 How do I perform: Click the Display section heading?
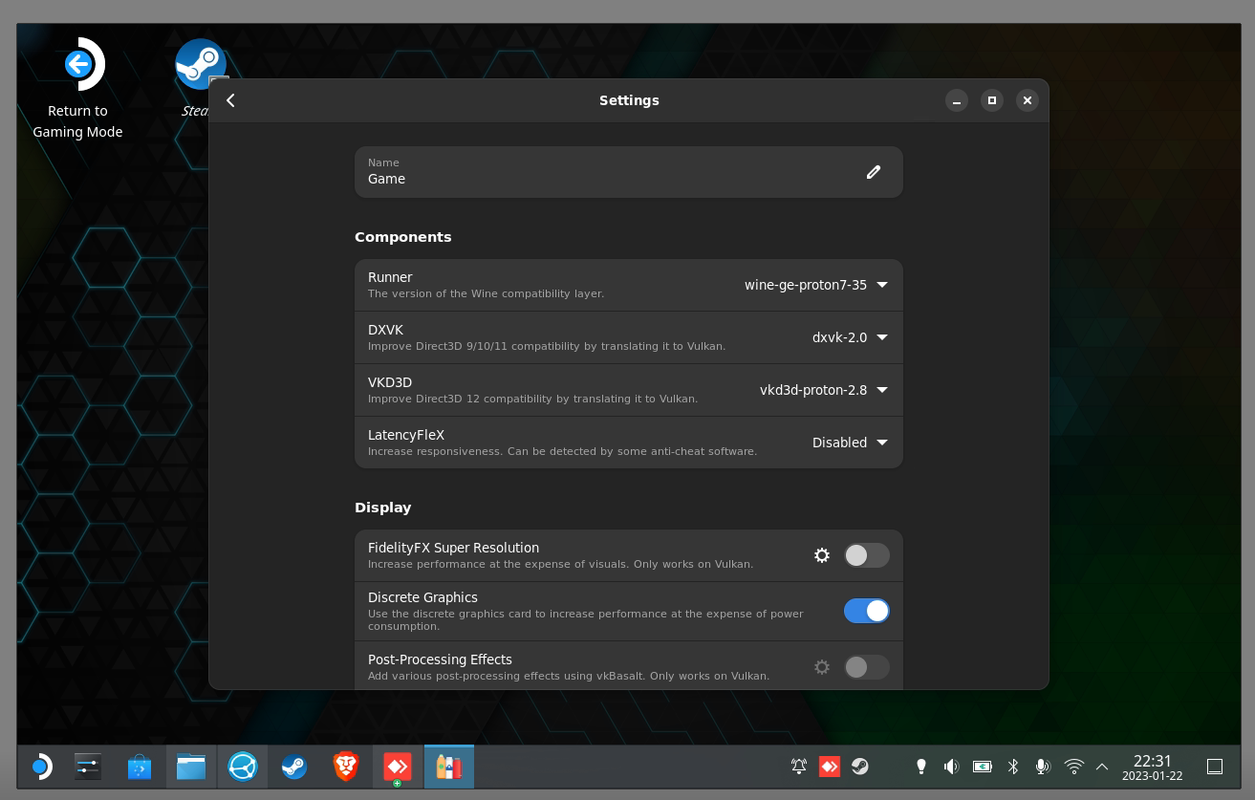click(x=383, y=508)
